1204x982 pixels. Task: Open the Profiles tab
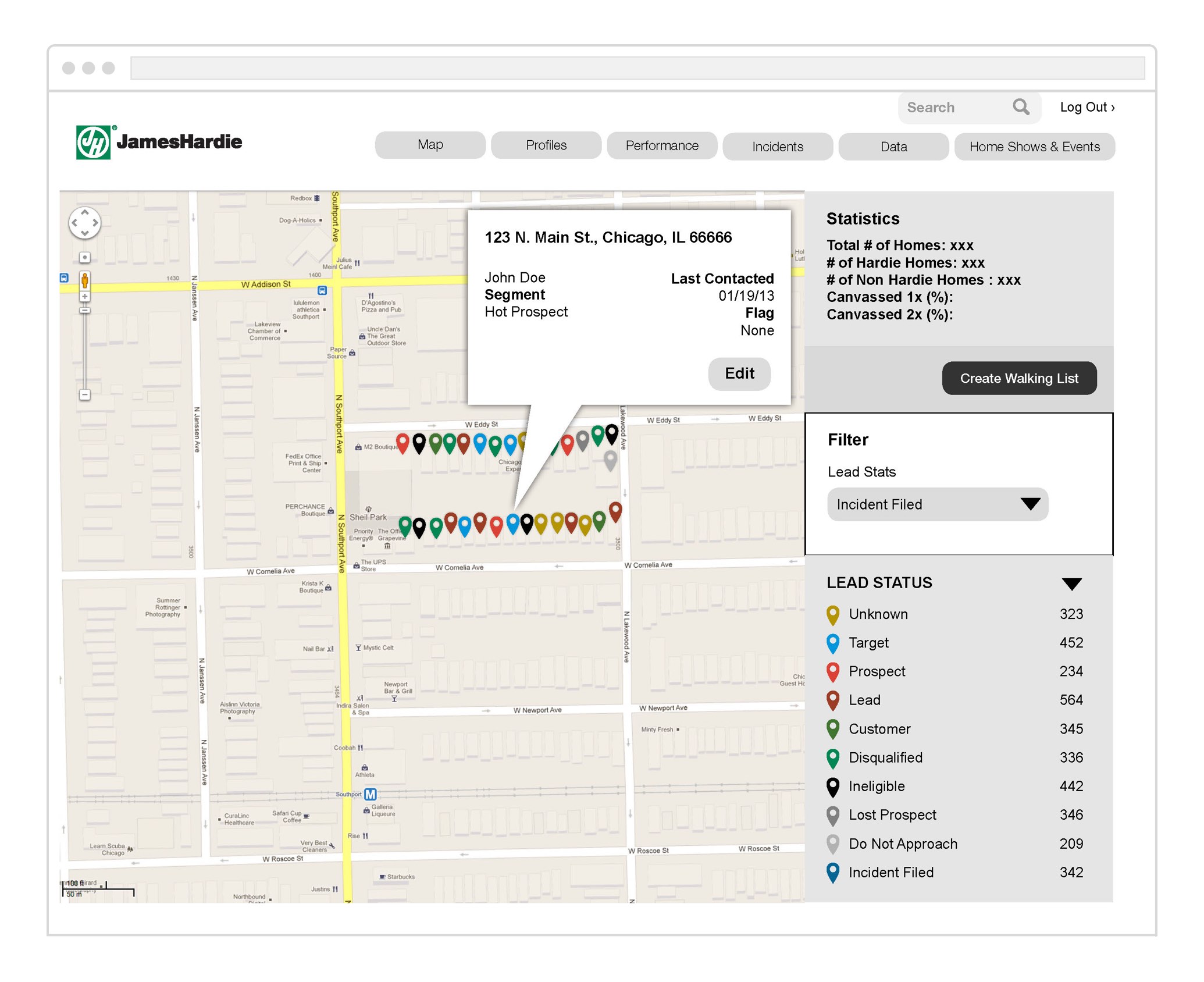coord(546,145)
